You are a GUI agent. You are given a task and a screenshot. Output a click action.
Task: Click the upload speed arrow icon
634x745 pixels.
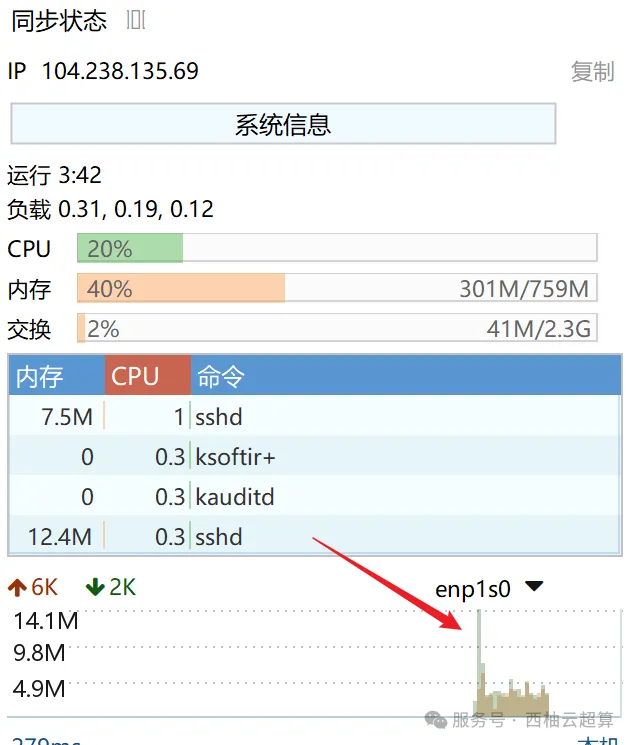click(x=17, y=587)
